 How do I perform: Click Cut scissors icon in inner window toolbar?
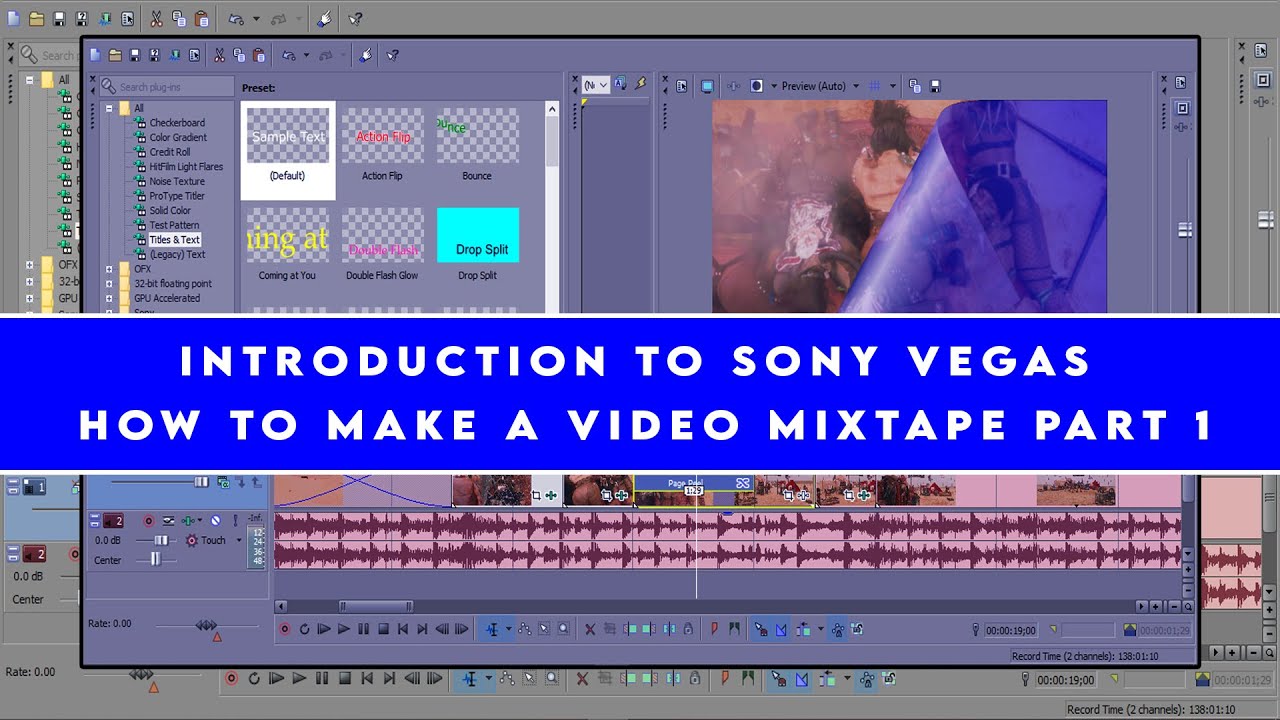(x=219, y=55)
